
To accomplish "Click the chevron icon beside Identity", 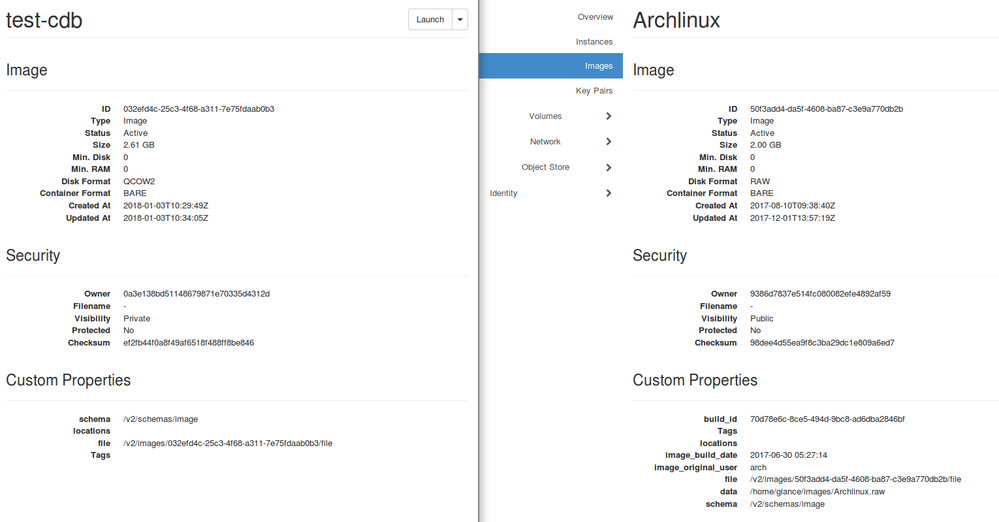I will 608,193.
